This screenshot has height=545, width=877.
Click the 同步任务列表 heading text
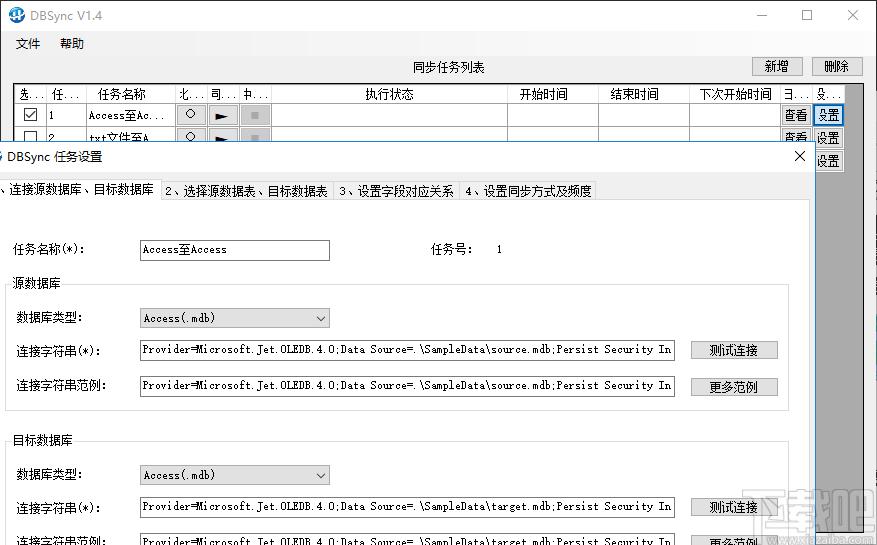point(448,67)
